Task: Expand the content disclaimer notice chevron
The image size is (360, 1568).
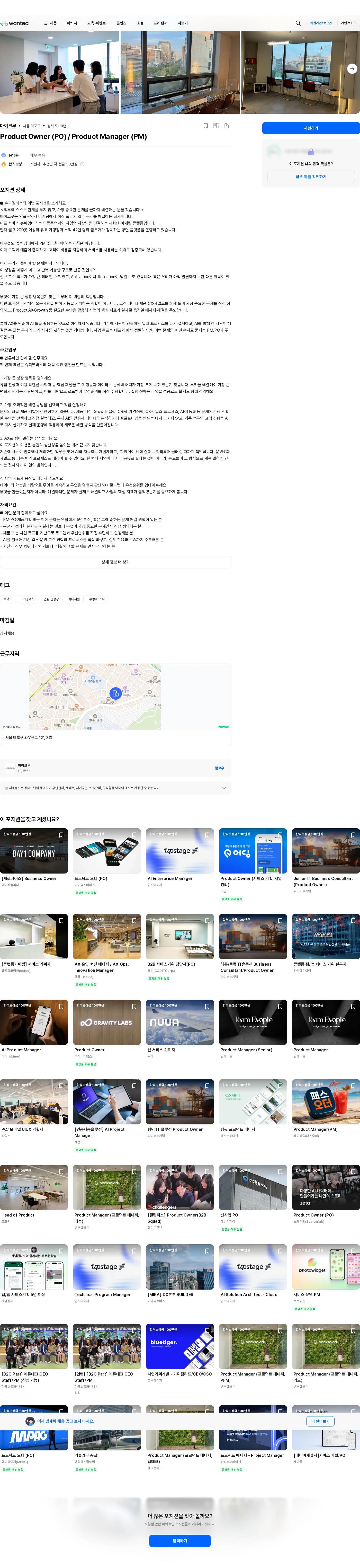Action: point(223,788)
